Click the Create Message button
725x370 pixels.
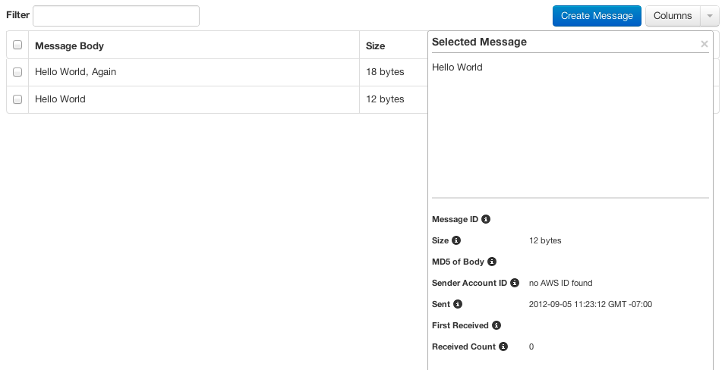(x=597, y=16)
